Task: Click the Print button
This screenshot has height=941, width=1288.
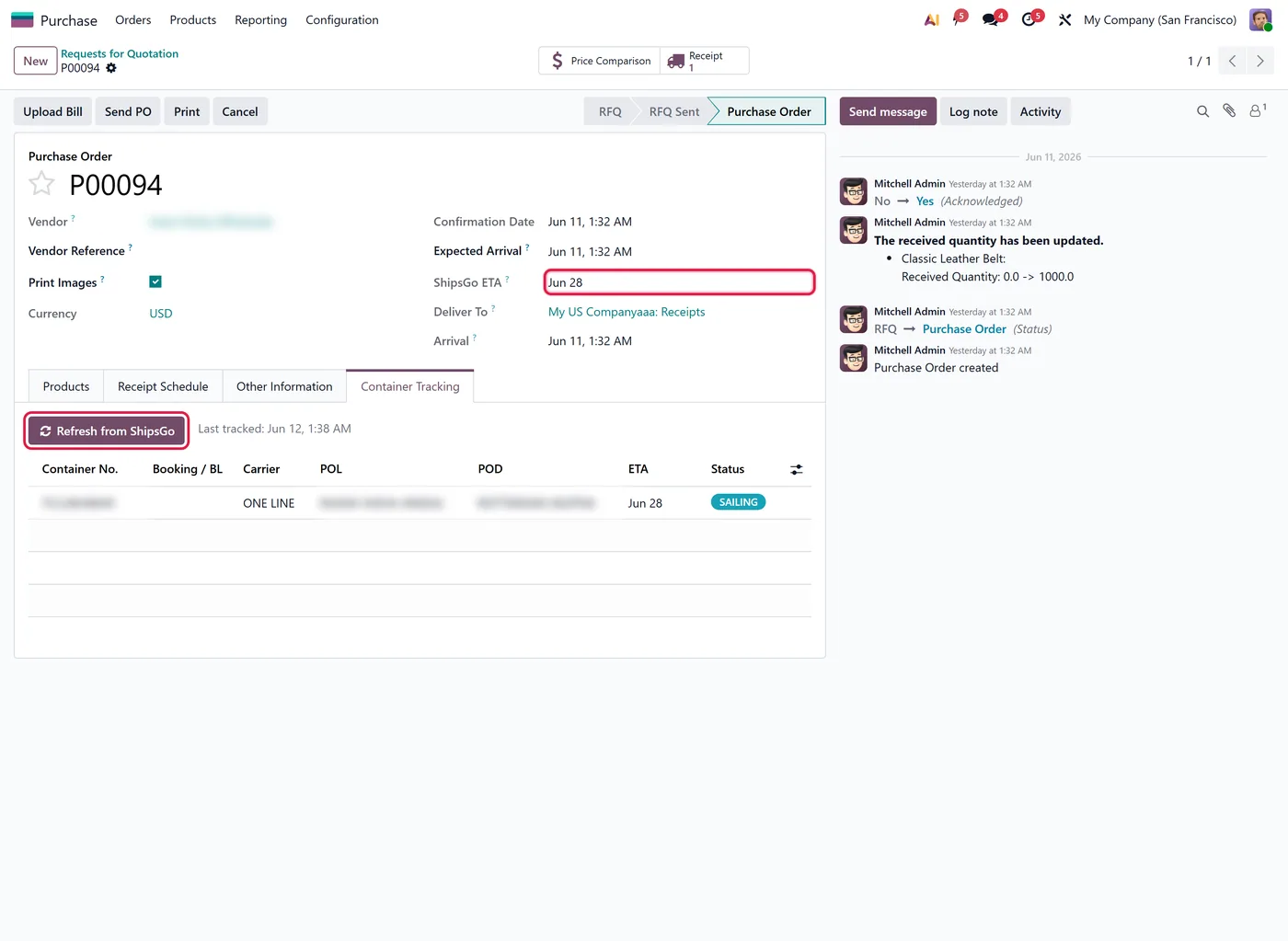Action: pyautogui.click(x=187, y=111)
